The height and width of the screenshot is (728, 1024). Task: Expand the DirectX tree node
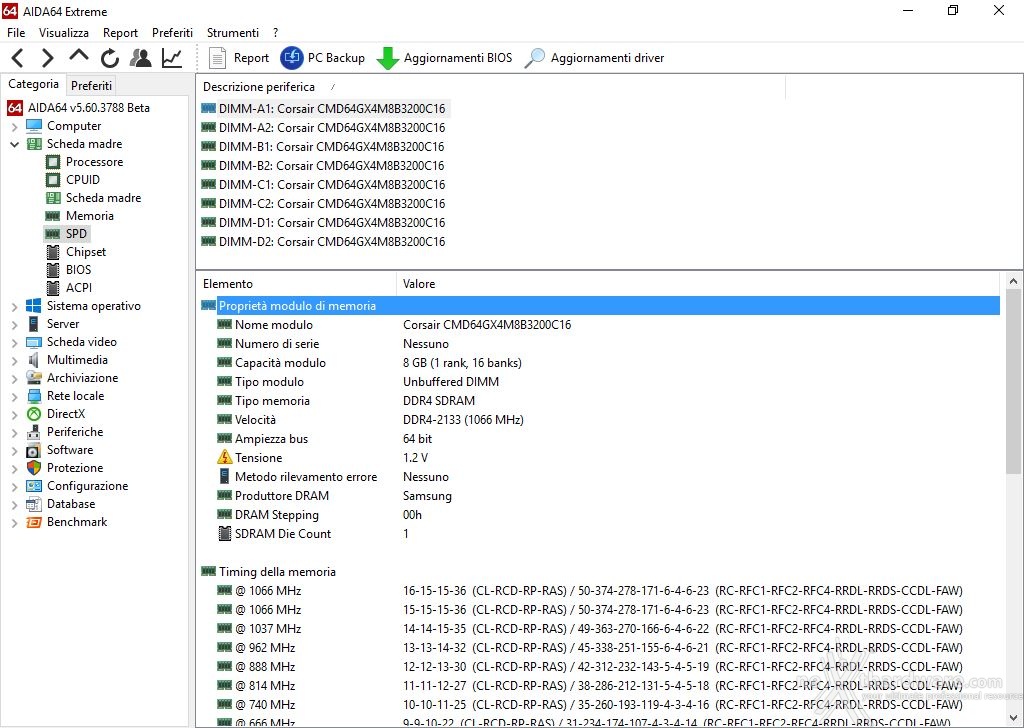pos(14,414)
